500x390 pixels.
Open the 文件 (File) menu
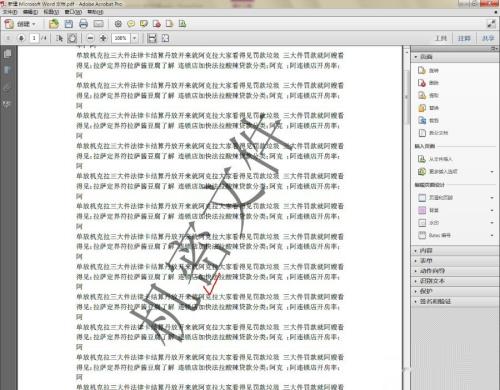coord(10,12)
